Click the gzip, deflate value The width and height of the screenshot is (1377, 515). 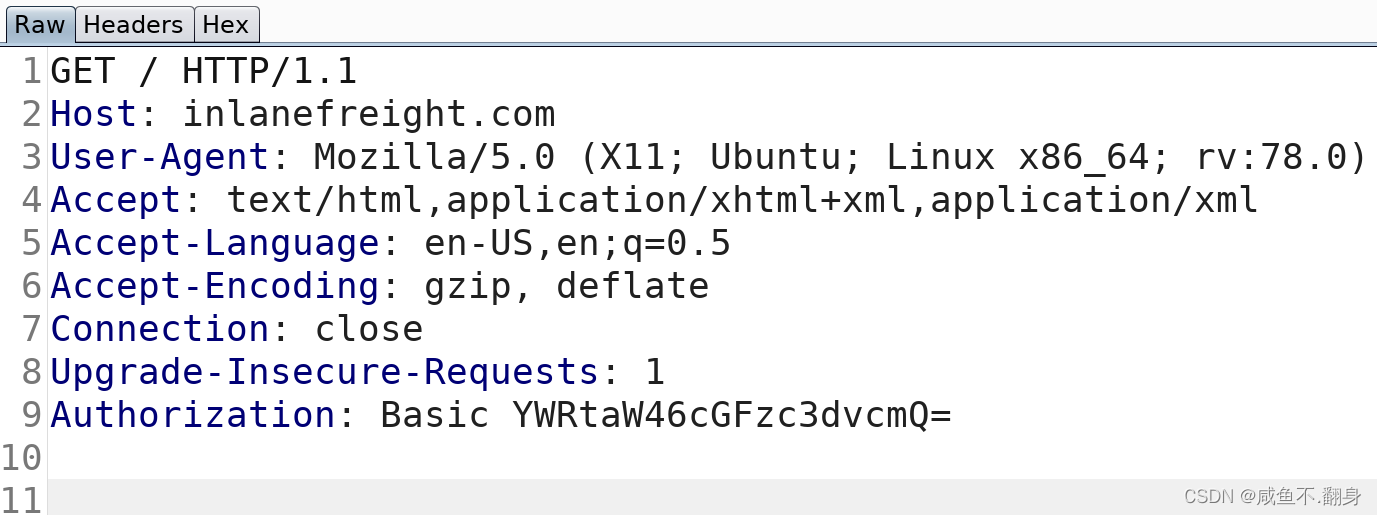coord(566,287)
